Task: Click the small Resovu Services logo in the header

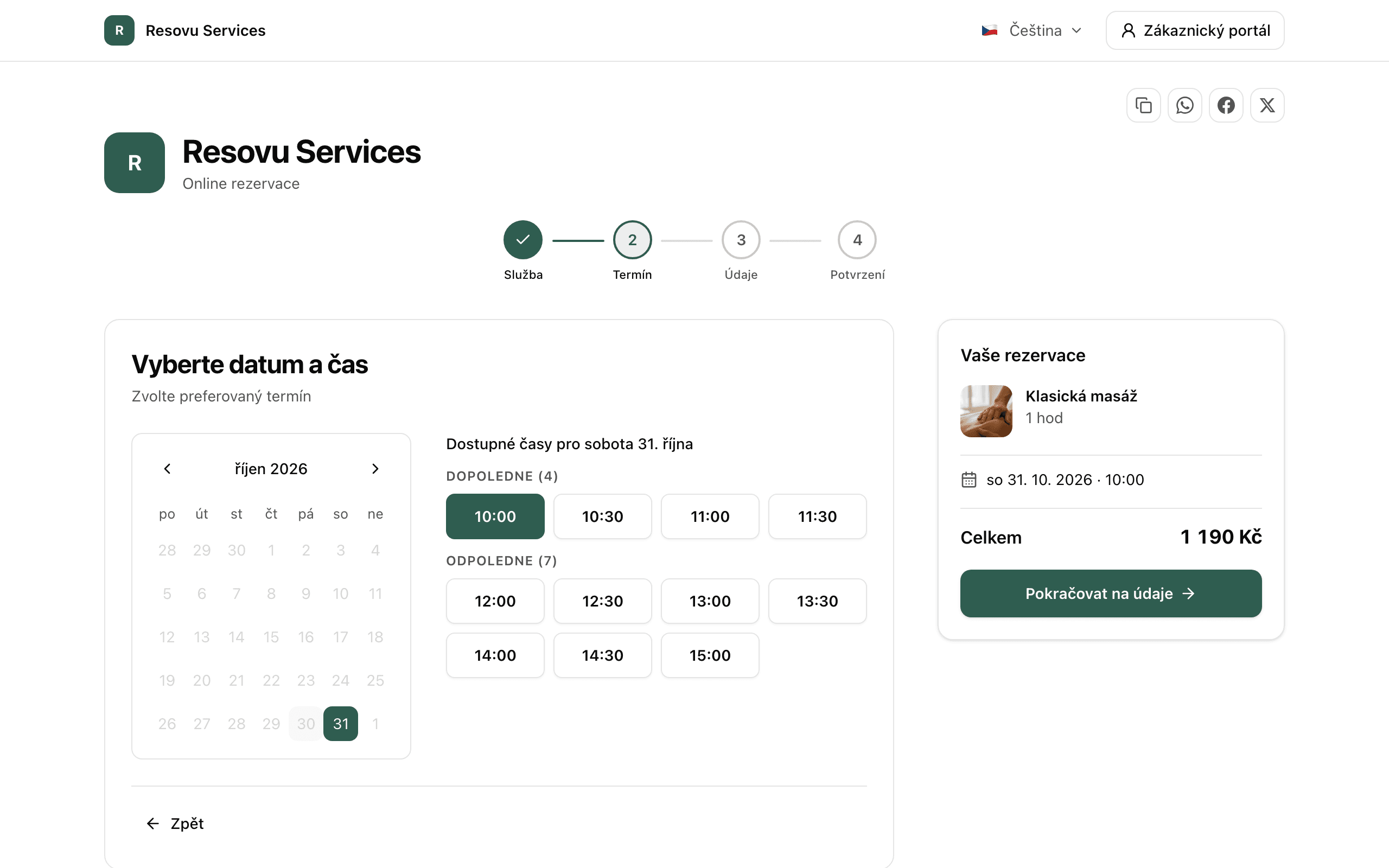Action: 119,30
